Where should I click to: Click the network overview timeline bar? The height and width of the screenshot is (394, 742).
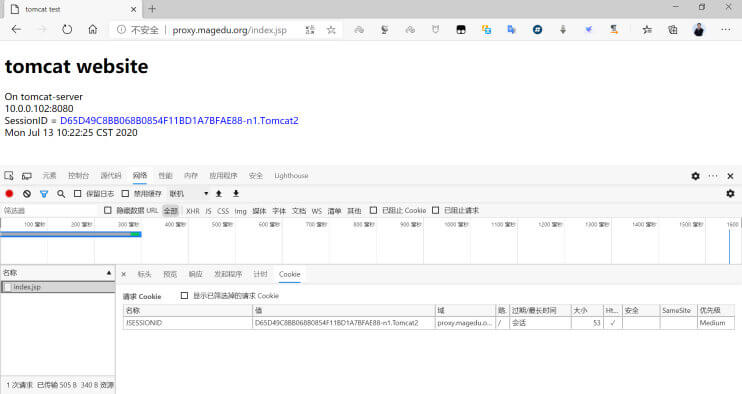tap(71, 234)
